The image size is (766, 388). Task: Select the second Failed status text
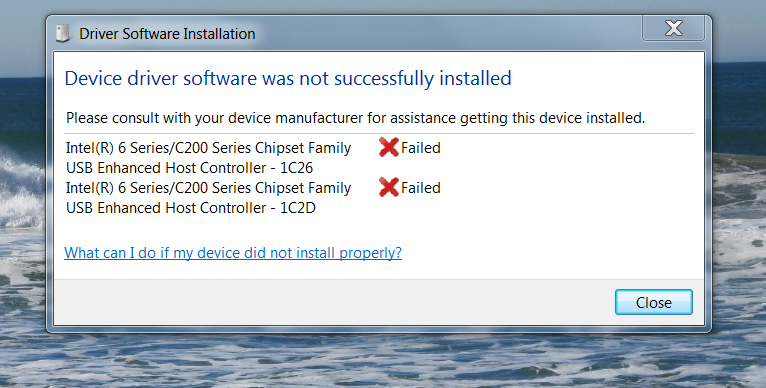421,188
